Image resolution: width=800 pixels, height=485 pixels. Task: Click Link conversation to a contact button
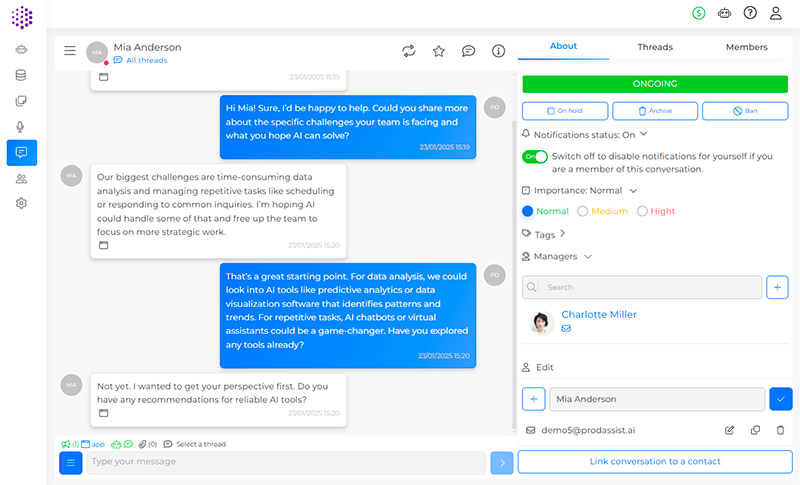tap(655, 462)
